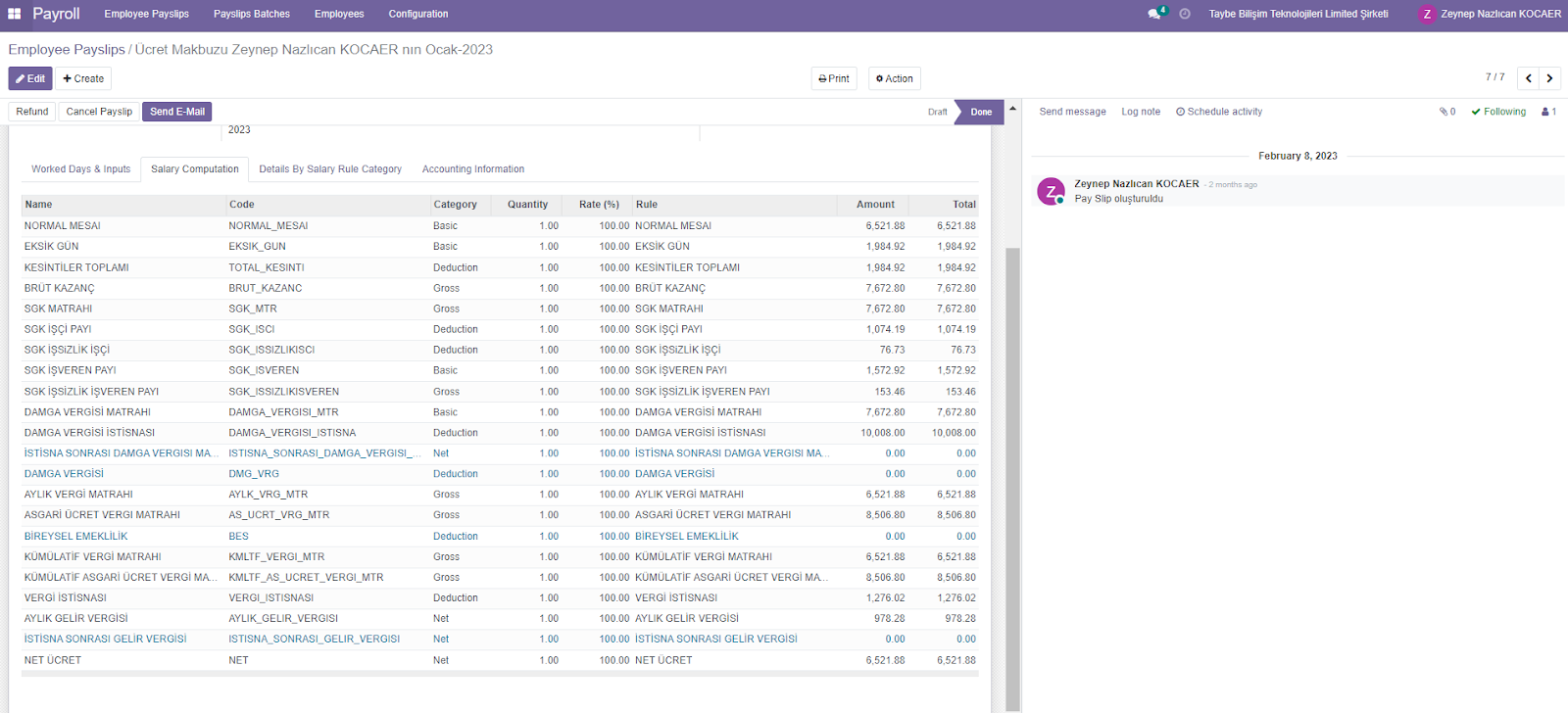The image size is (1568, 713).
Task: Open Details By Salary Rule Category tab
Action: tap(330, 169)
